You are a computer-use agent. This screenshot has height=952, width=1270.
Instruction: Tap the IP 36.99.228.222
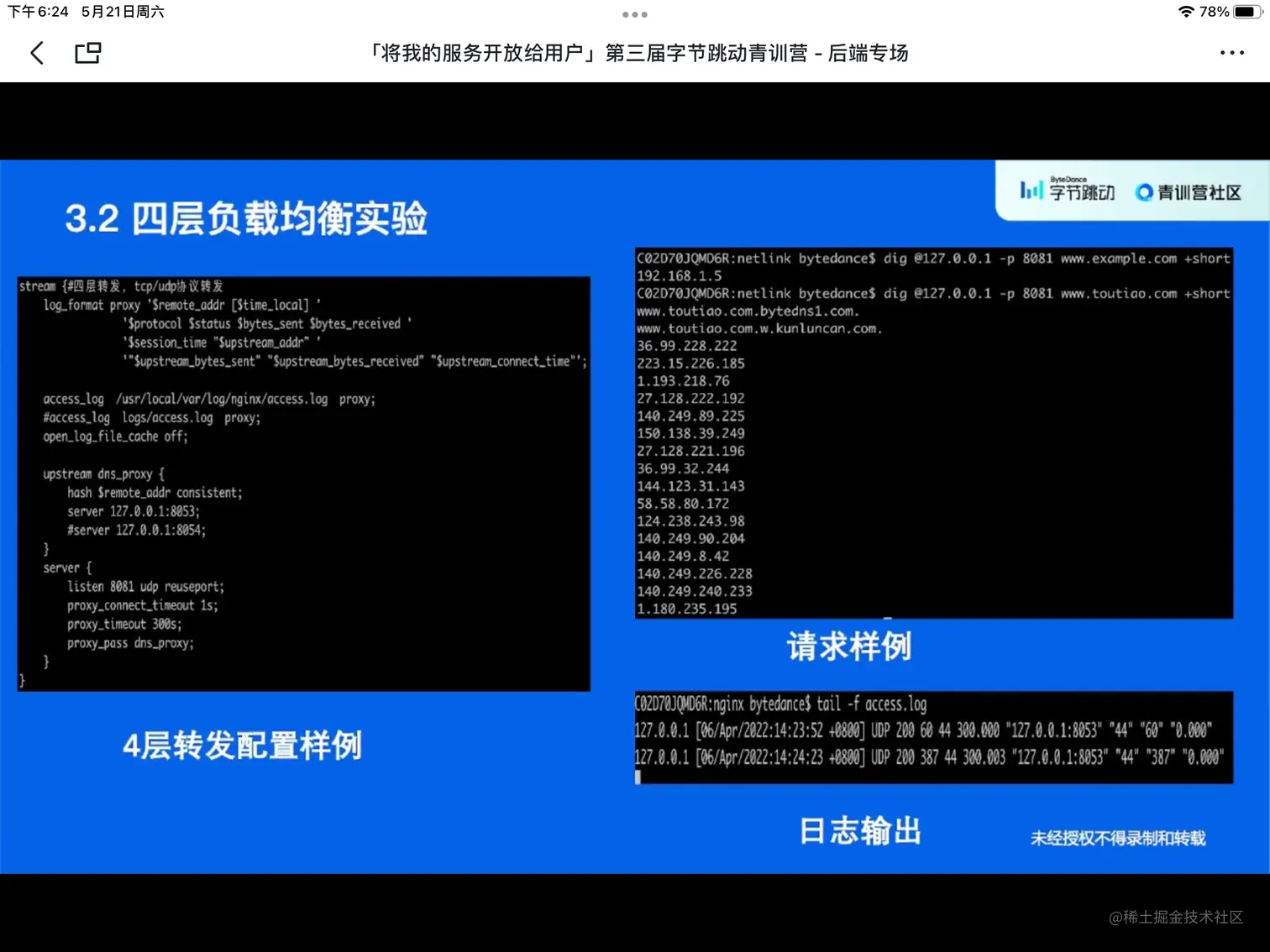pyautogui.click(x=686, y=346)
